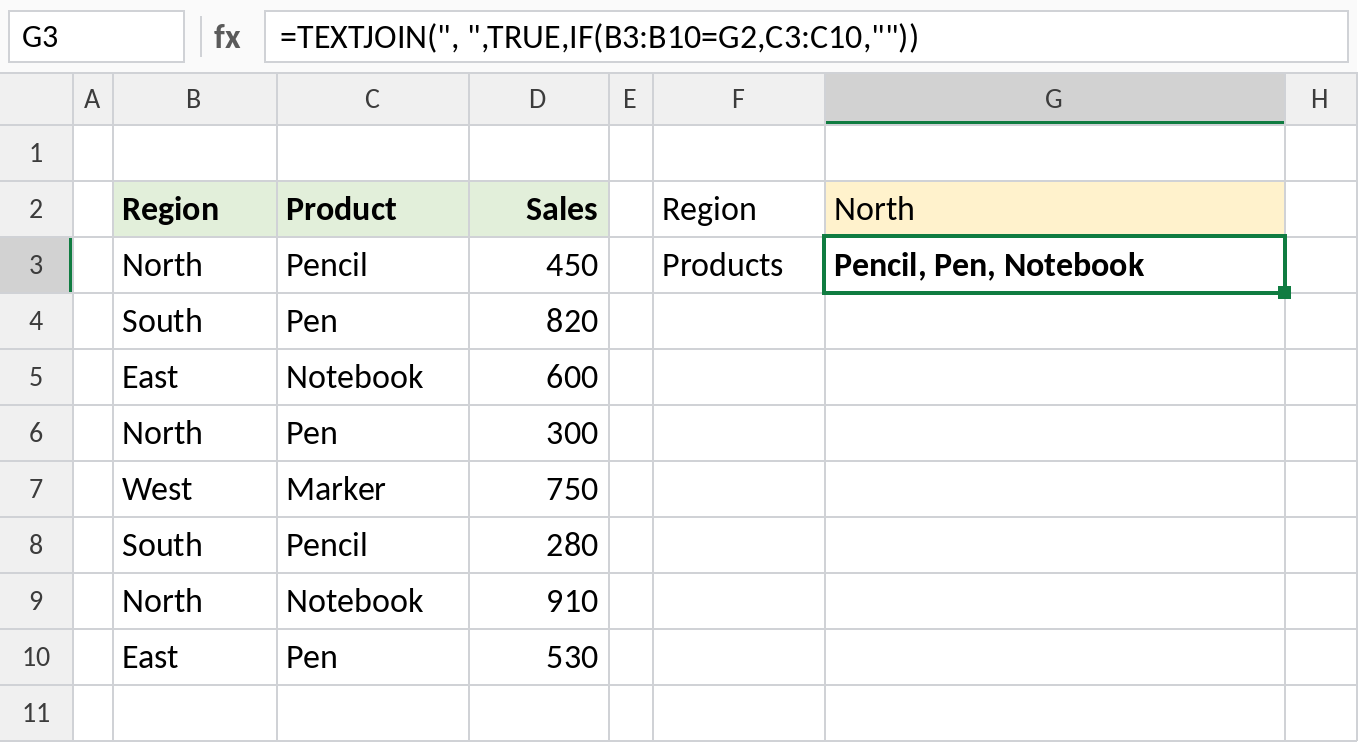The height and width of the screenshot is (742, 1358).
Task: Click the 'Region' label in column F
Action: click(739, 209)
